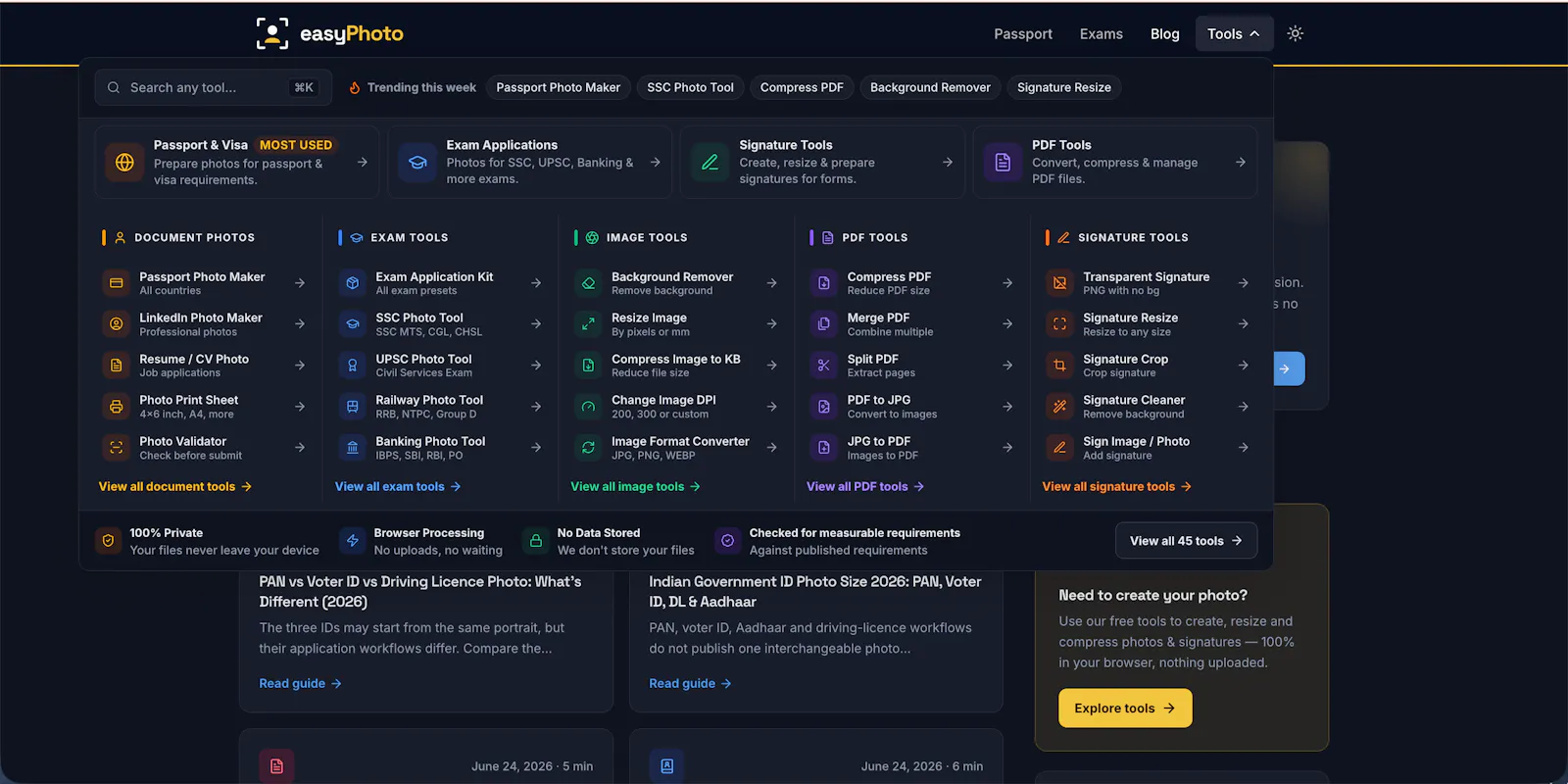Viewport: 1568px width, 784px height.
Task: Follow View all document tools link
Action: click(175, 486)
